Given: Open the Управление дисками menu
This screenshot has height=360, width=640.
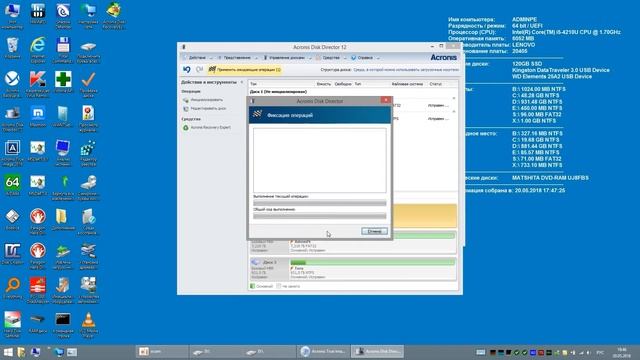Looking at the screenshot, I should click(287, 58).
